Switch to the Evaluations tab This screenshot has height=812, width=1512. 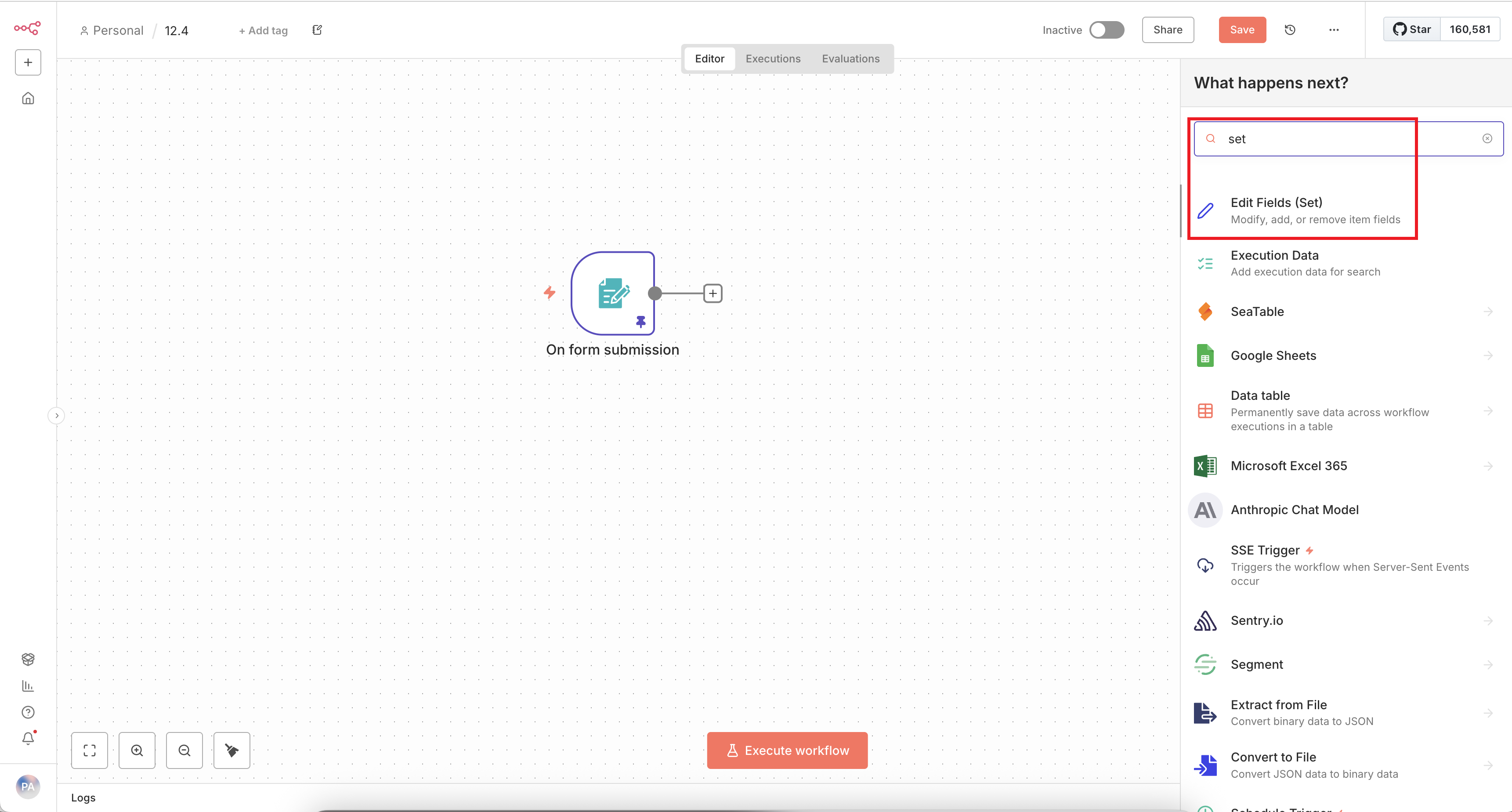tap(850, 59)
